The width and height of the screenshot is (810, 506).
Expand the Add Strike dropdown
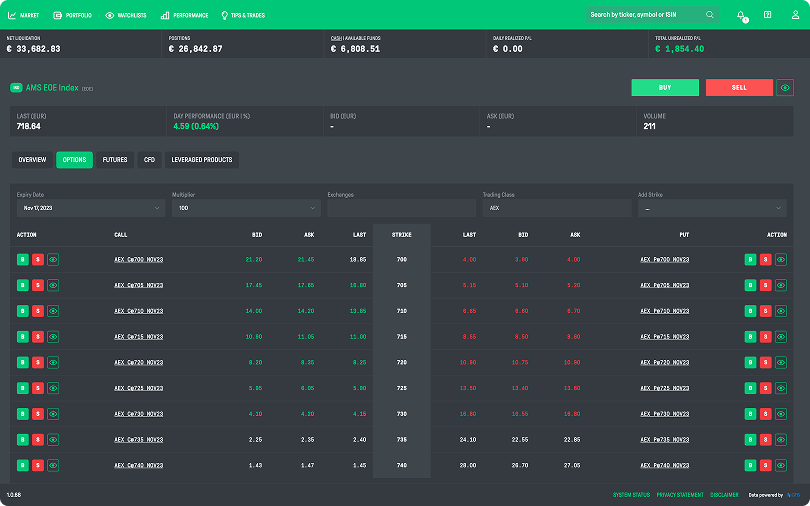[x=712, y=208]
